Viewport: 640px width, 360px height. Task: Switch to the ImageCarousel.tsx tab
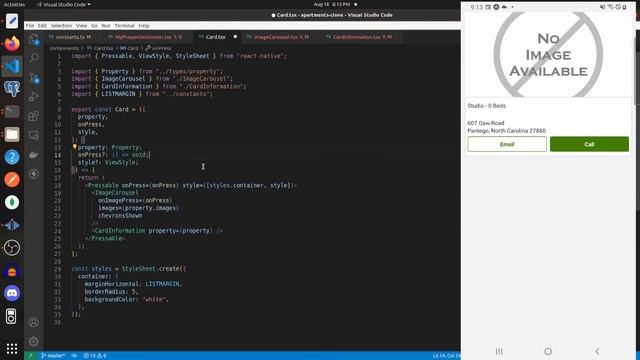coord(280,37)
